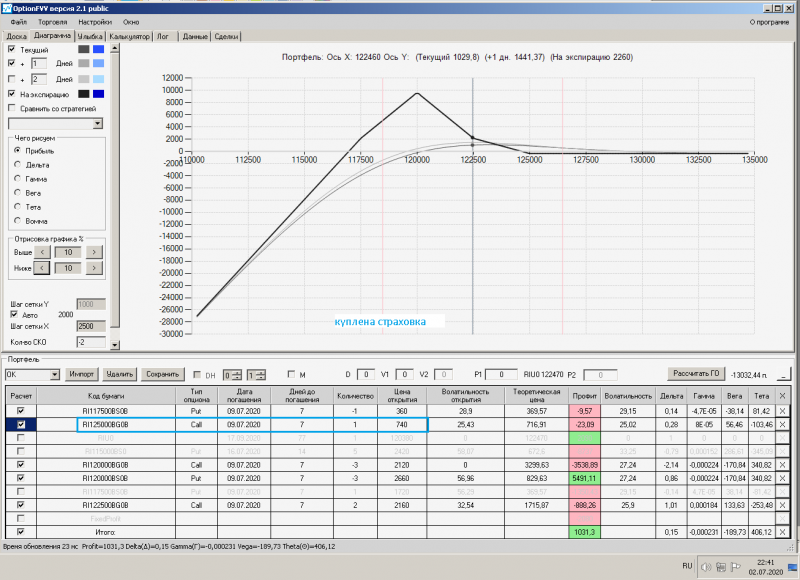
Task: Toggle the +1 Дней curve checkbox
Action: pos(12,63)
